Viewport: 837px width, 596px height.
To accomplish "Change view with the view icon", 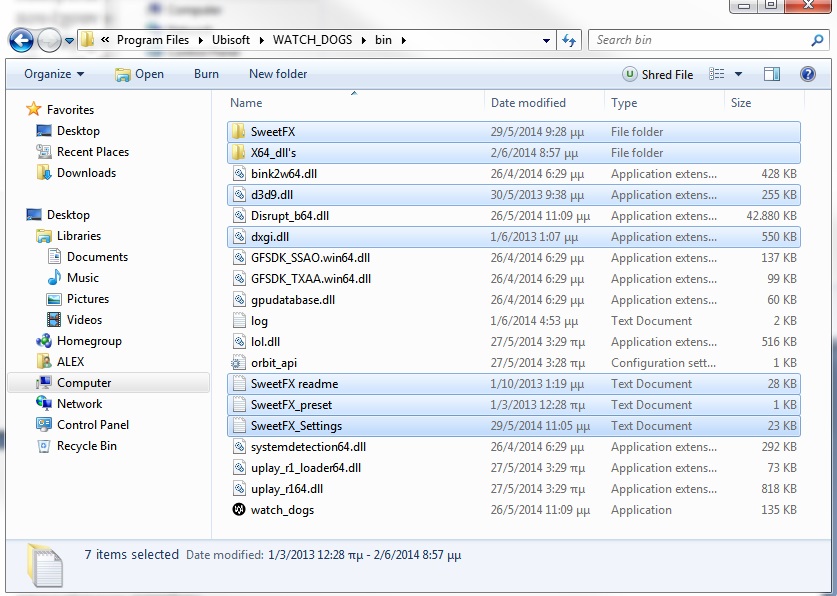I will pyautogui.click(x=716, y=74).
